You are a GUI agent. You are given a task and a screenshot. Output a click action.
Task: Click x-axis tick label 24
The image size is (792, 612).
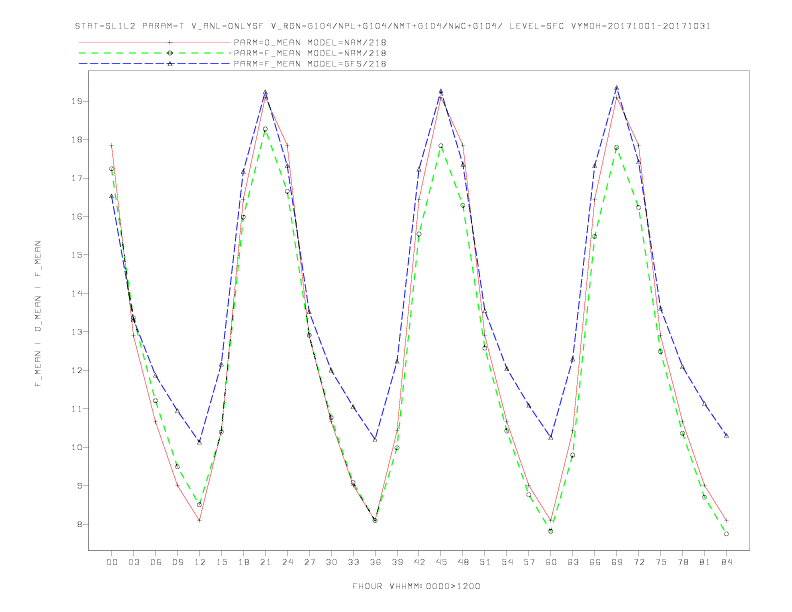[287, 562]
